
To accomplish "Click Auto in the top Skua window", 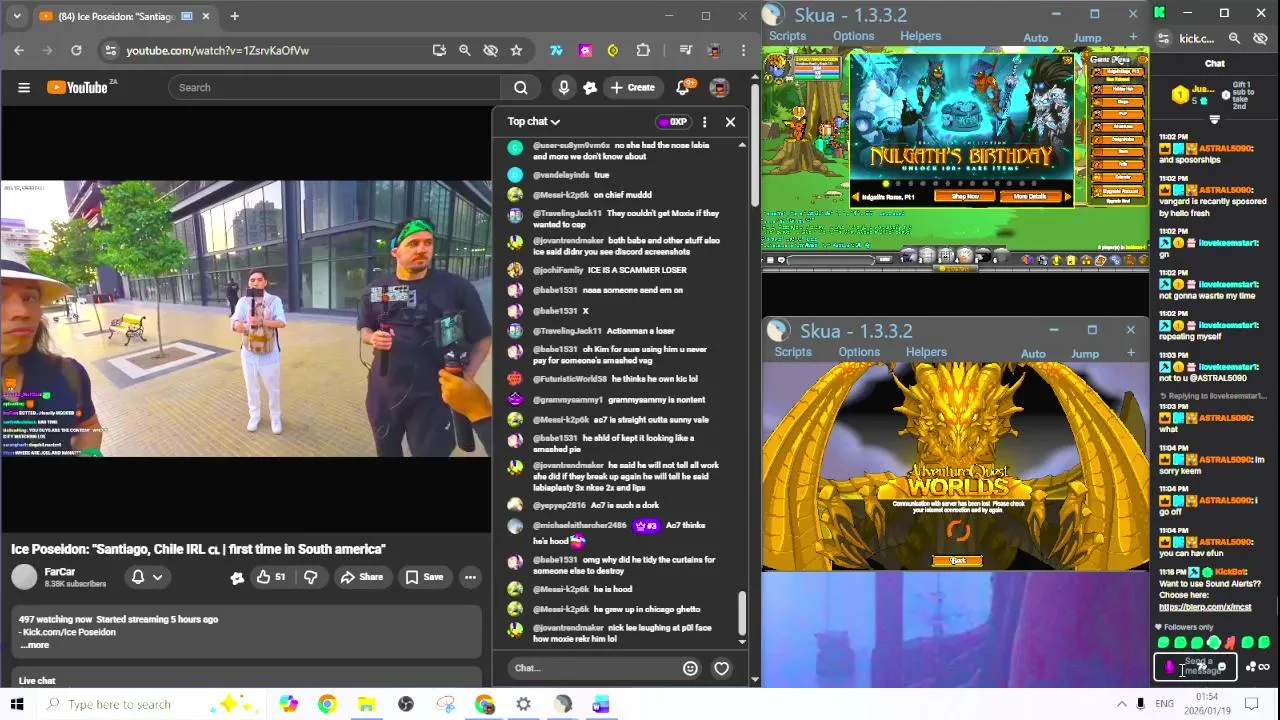I will point(1035,38).
